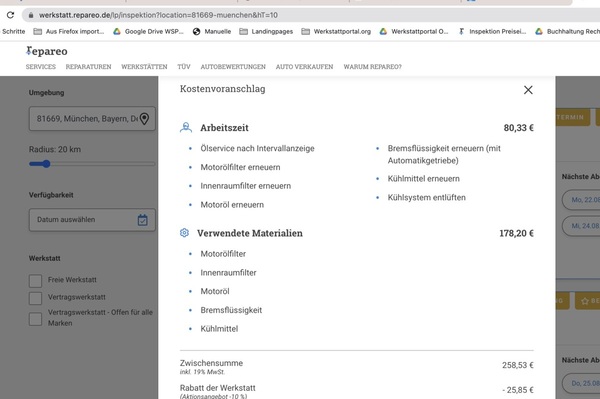
Task: Check the Vertragswerkstatt checkbox
Action: pos(36,298)
